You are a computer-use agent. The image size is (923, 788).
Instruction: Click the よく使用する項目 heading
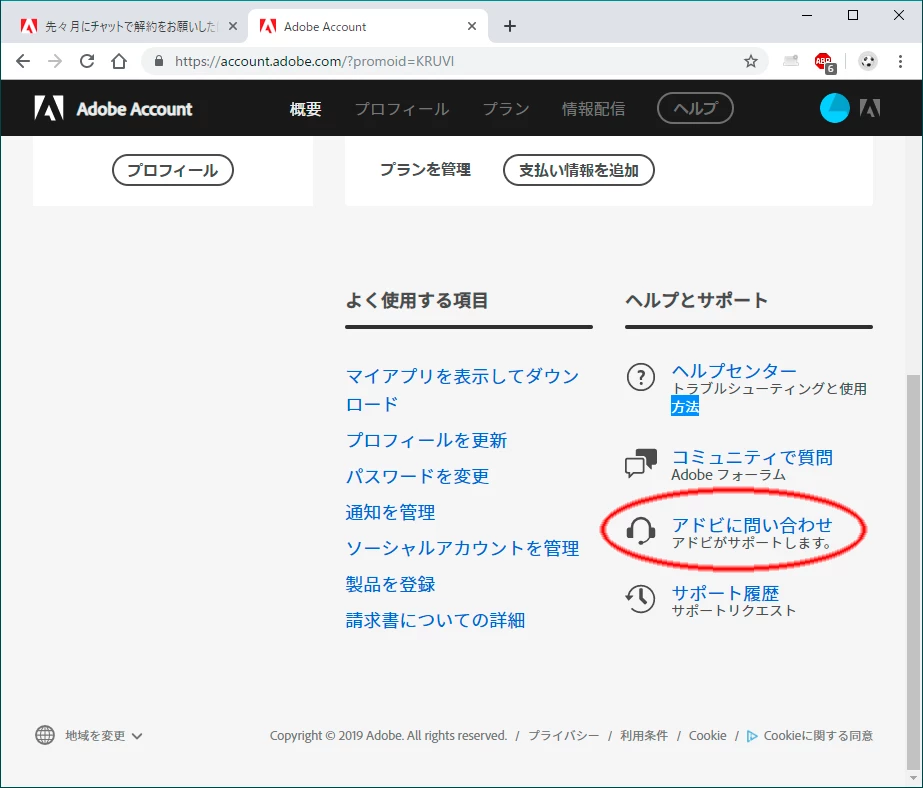pos(417,300)
